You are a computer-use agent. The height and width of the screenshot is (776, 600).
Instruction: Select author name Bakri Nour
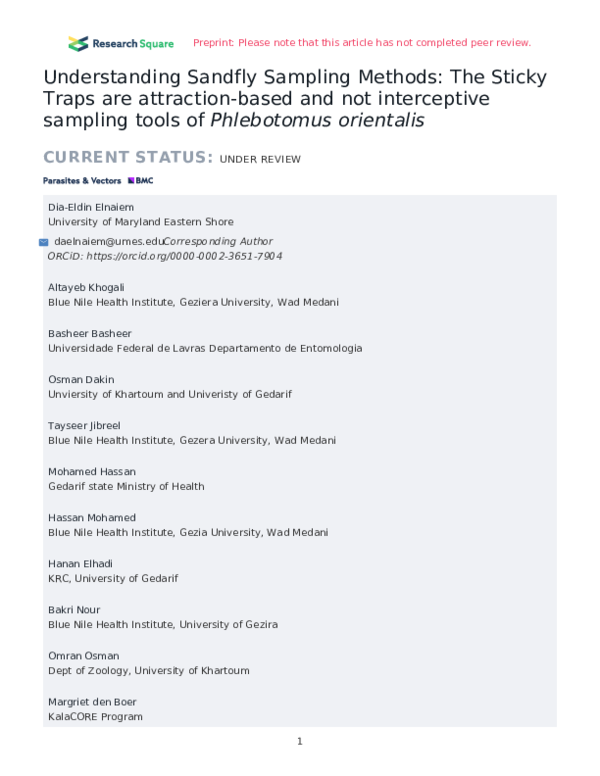coord(74,609)
